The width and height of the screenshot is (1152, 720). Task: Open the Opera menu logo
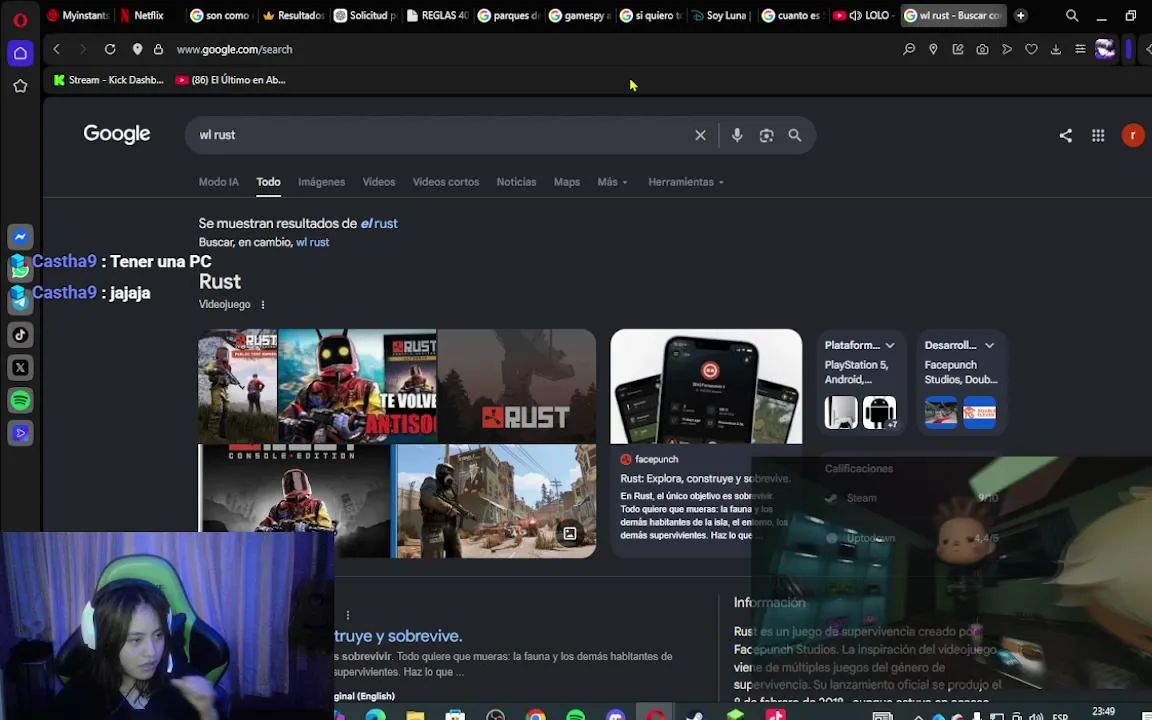point(20,20)
